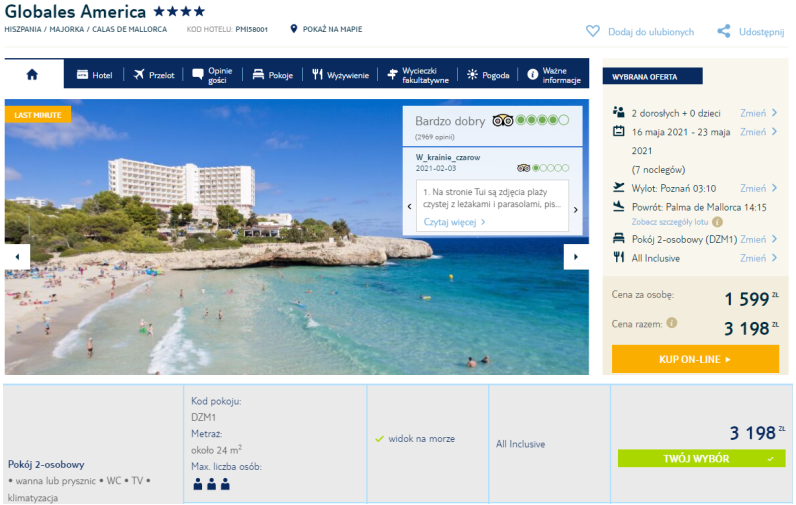Image resolution: width=796 pixels, height=505 pixels.
Task: Open the Wycieczki fakultatywne tab
Action: click(x=418, y=75)
